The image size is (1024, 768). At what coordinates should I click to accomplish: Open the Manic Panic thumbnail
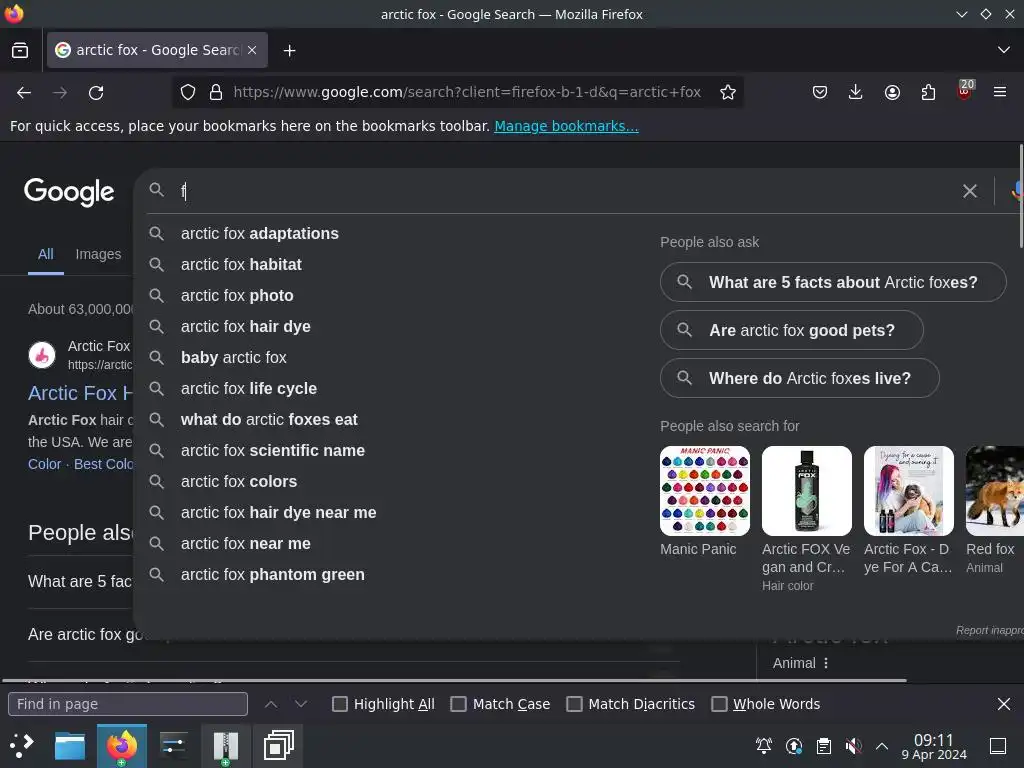click(x=705, y=491)
